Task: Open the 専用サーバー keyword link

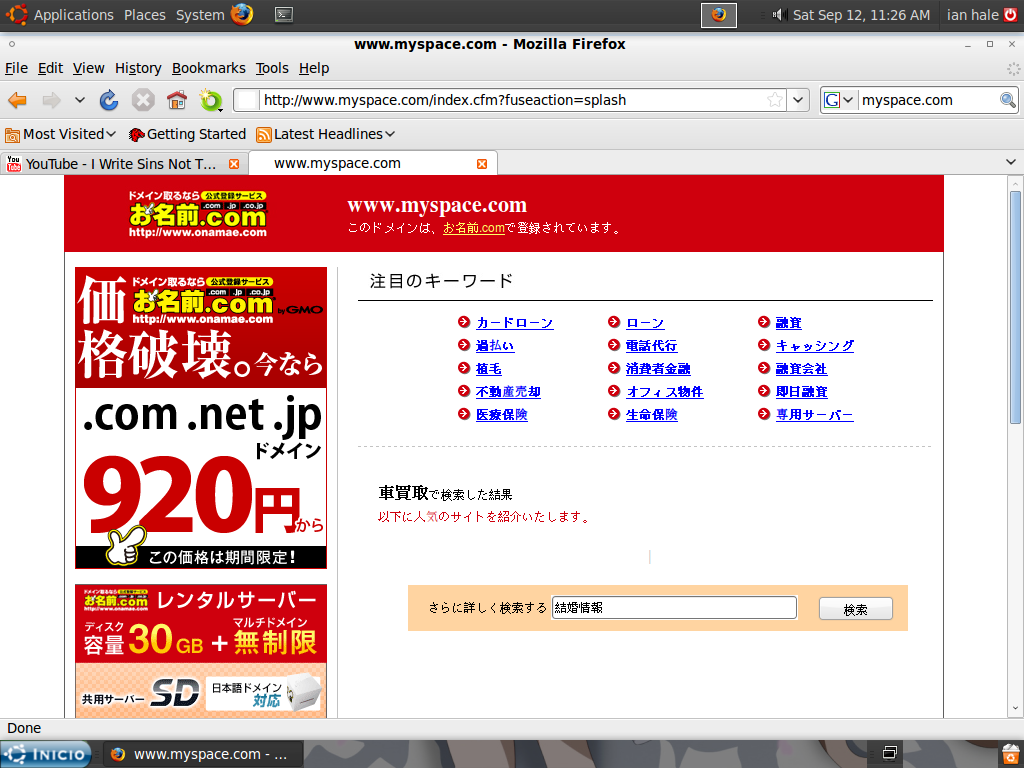Action: [x=814, y=415]
